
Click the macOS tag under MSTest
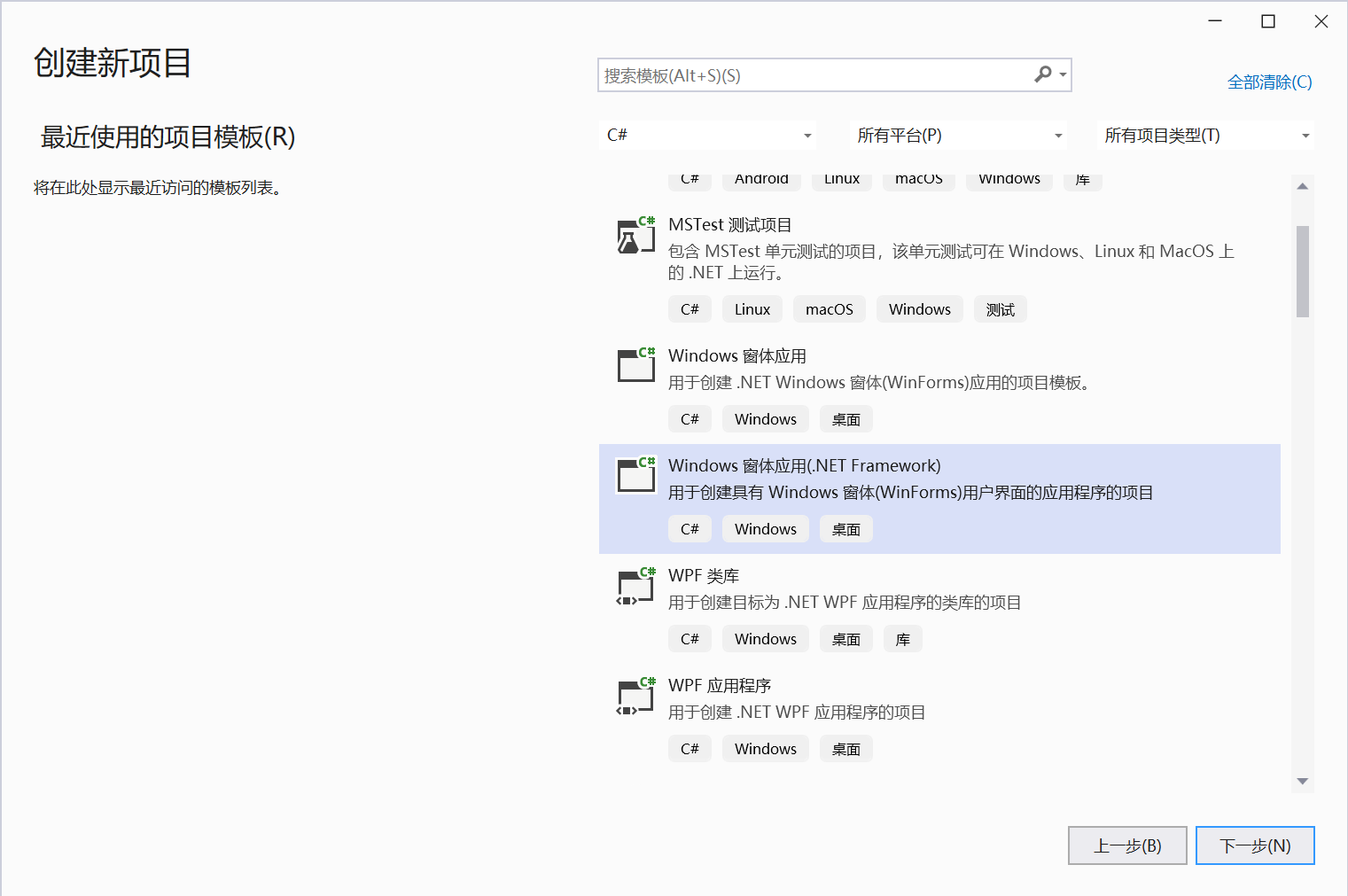coord(830,309)
